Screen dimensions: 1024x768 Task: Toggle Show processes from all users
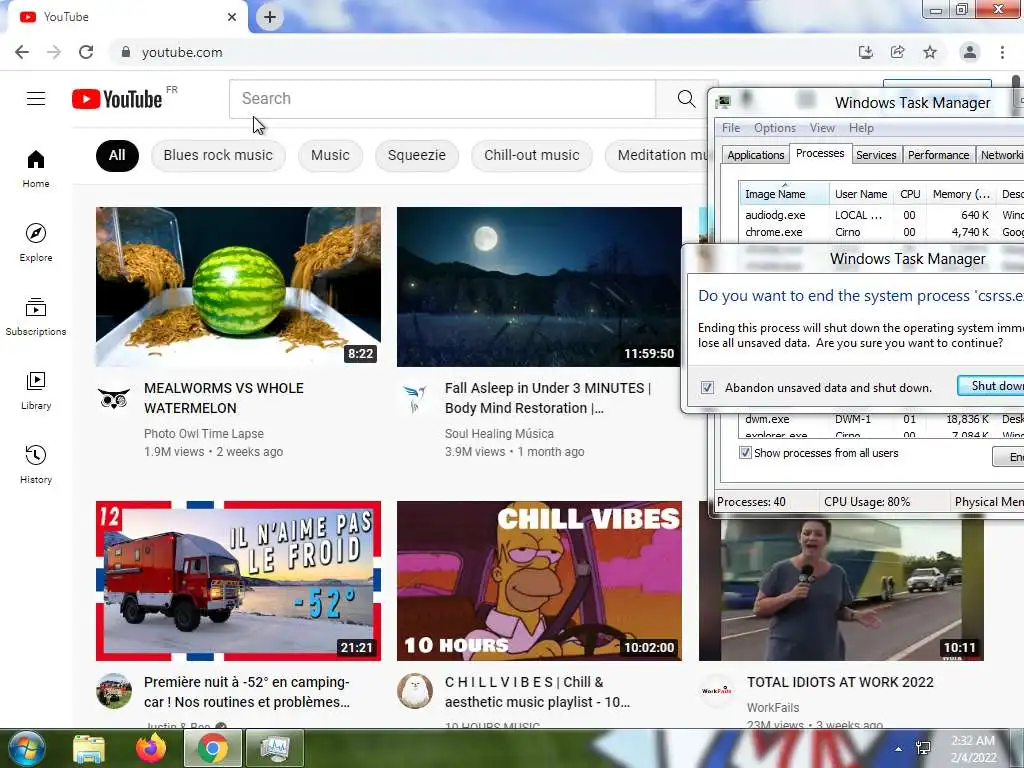745,453
